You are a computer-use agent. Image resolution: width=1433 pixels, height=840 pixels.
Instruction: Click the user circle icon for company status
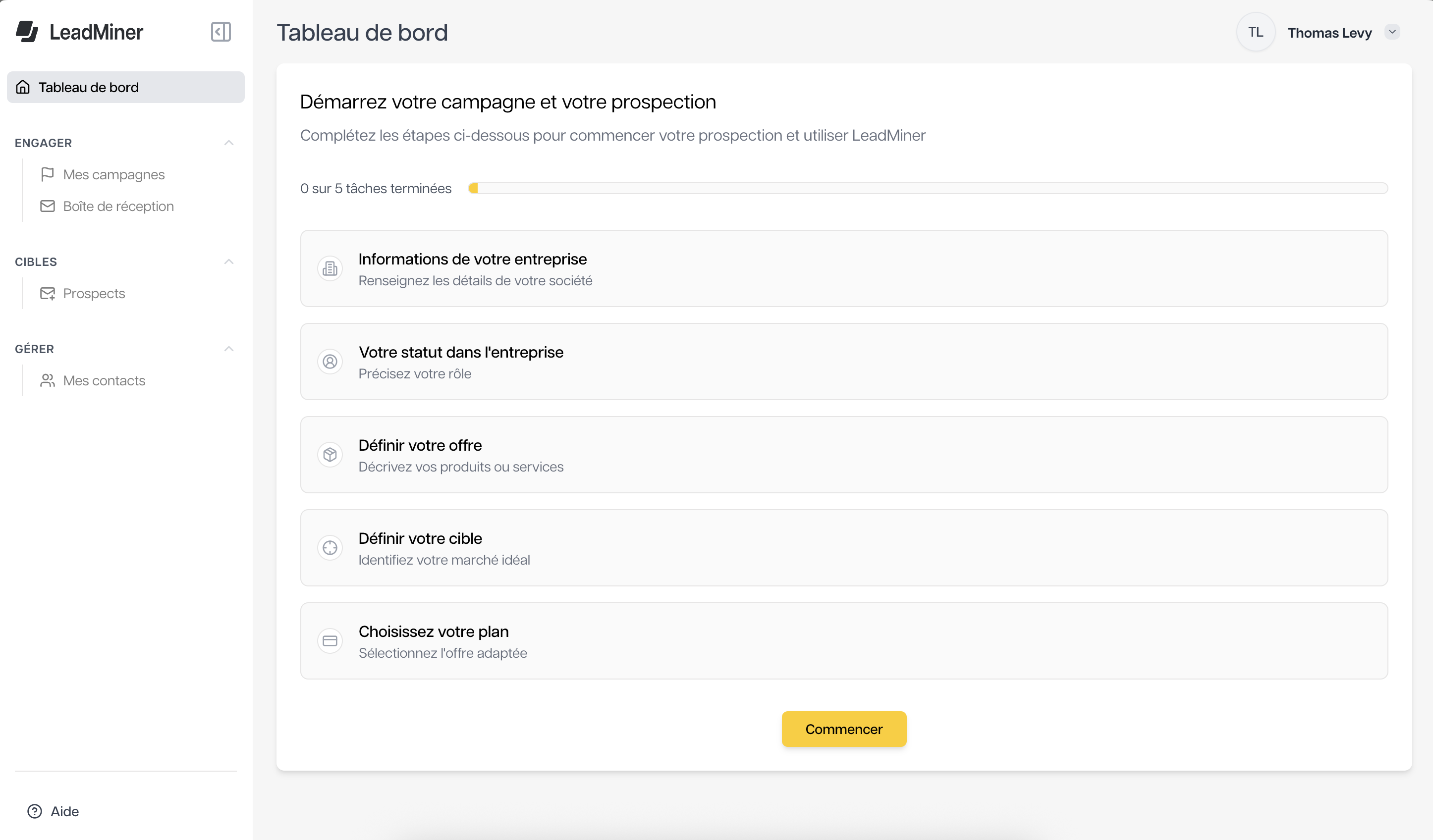pyautogui.click(x=330, y=362)
